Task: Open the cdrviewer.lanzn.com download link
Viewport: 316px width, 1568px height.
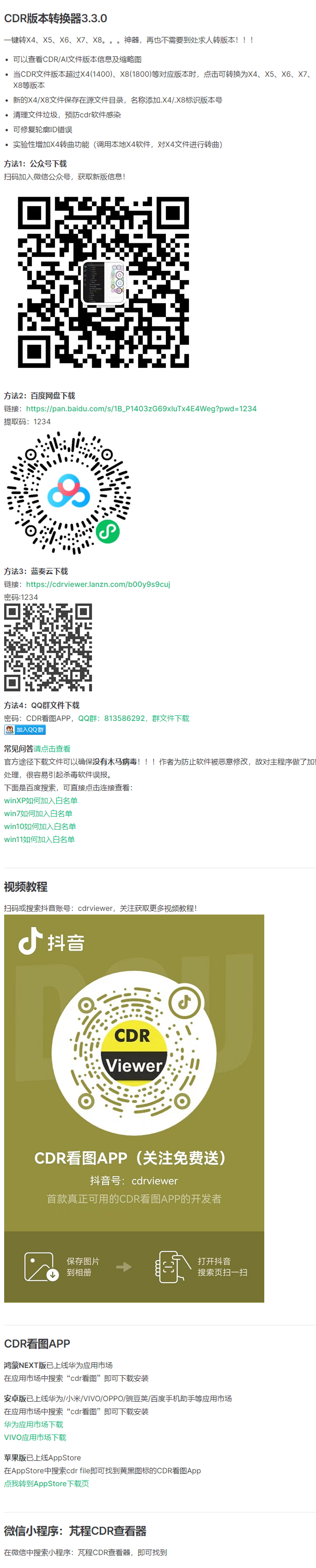Action: coord(98,584)
